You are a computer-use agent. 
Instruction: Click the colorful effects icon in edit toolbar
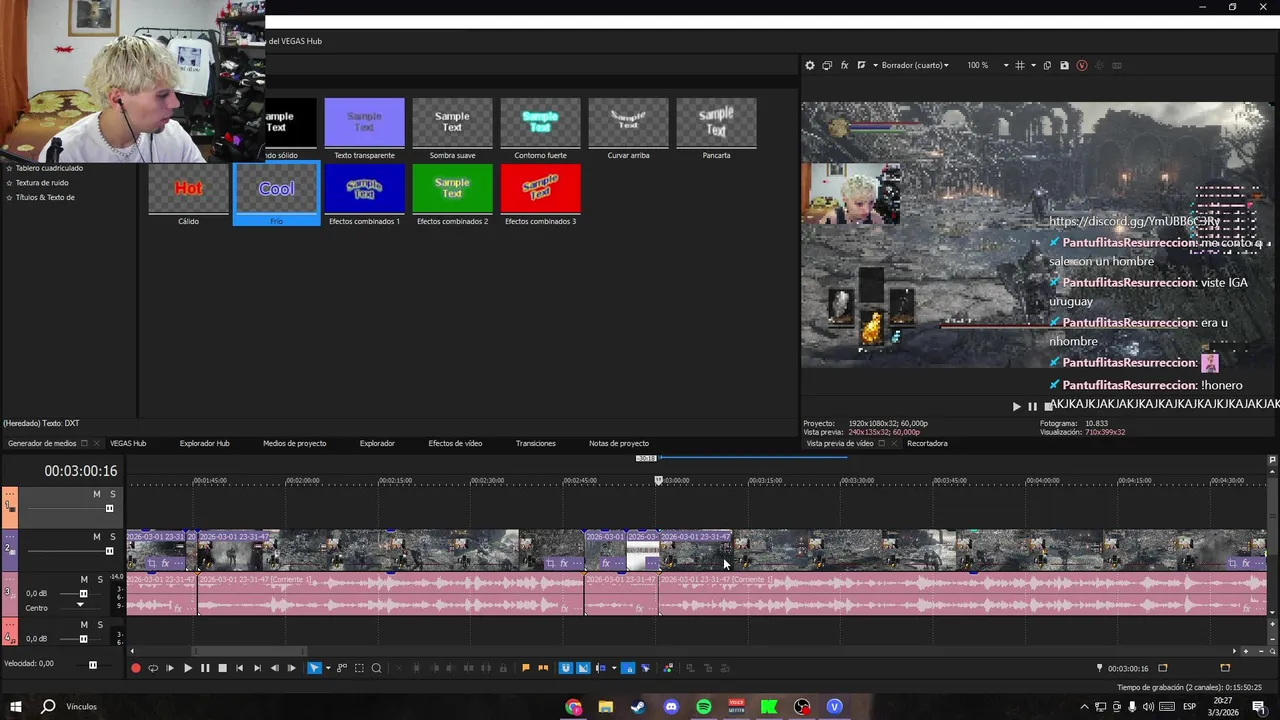point(668,668)
